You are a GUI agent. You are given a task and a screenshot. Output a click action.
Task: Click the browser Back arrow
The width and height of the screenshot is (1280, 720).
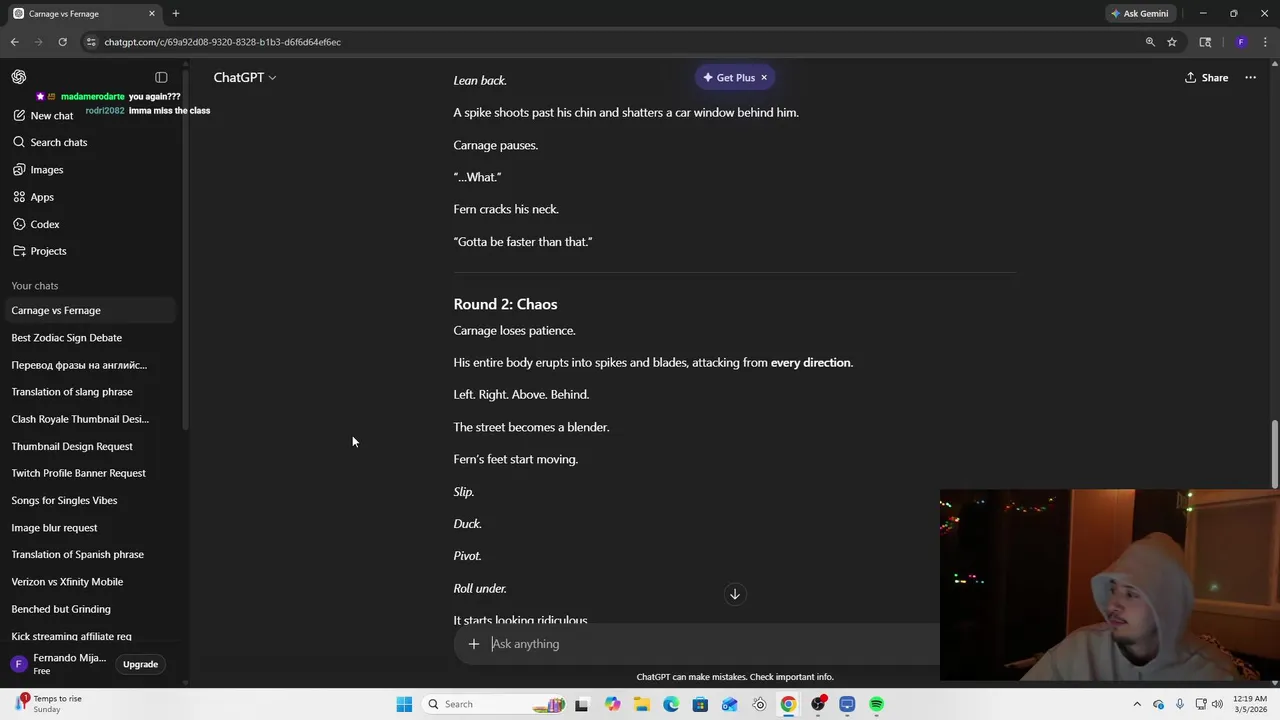14,42
